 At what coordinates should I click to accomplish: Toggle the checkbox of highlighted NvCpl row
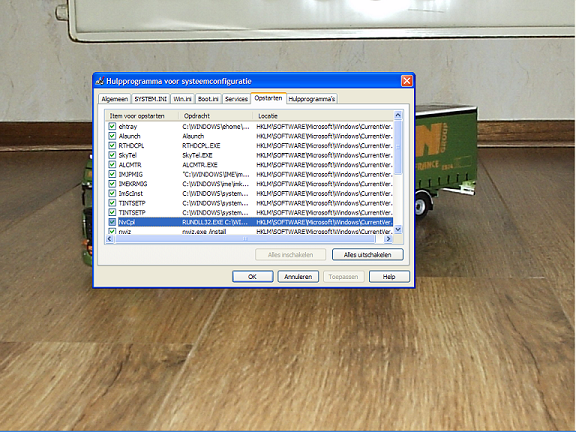(112, 222)
